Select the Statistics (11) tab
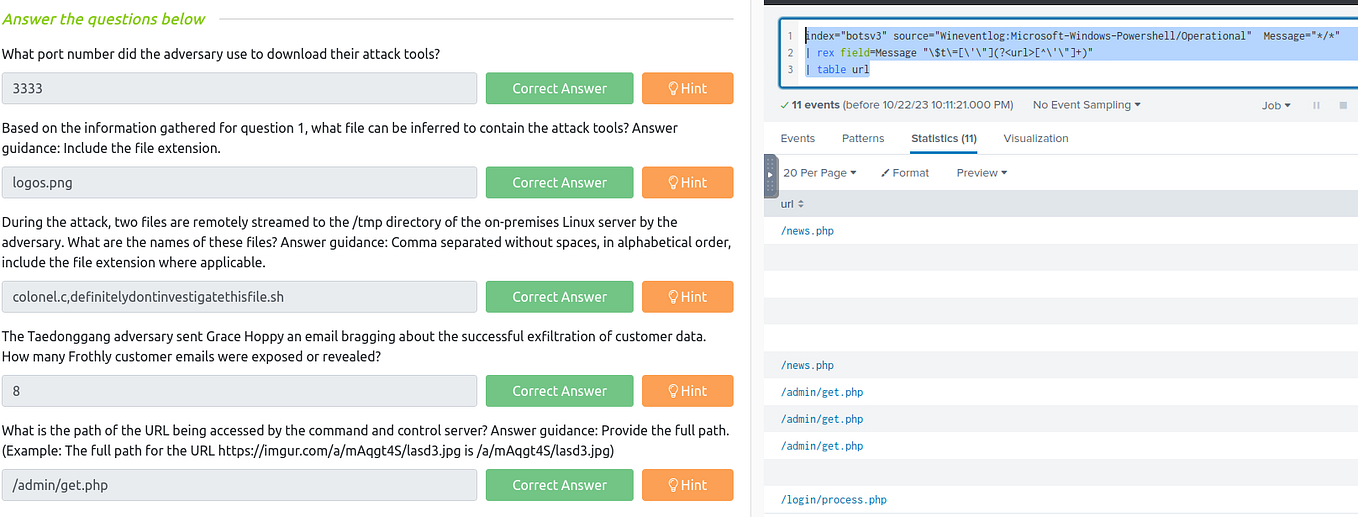This screenshot has height=517, width=1358. click(944, 138)
